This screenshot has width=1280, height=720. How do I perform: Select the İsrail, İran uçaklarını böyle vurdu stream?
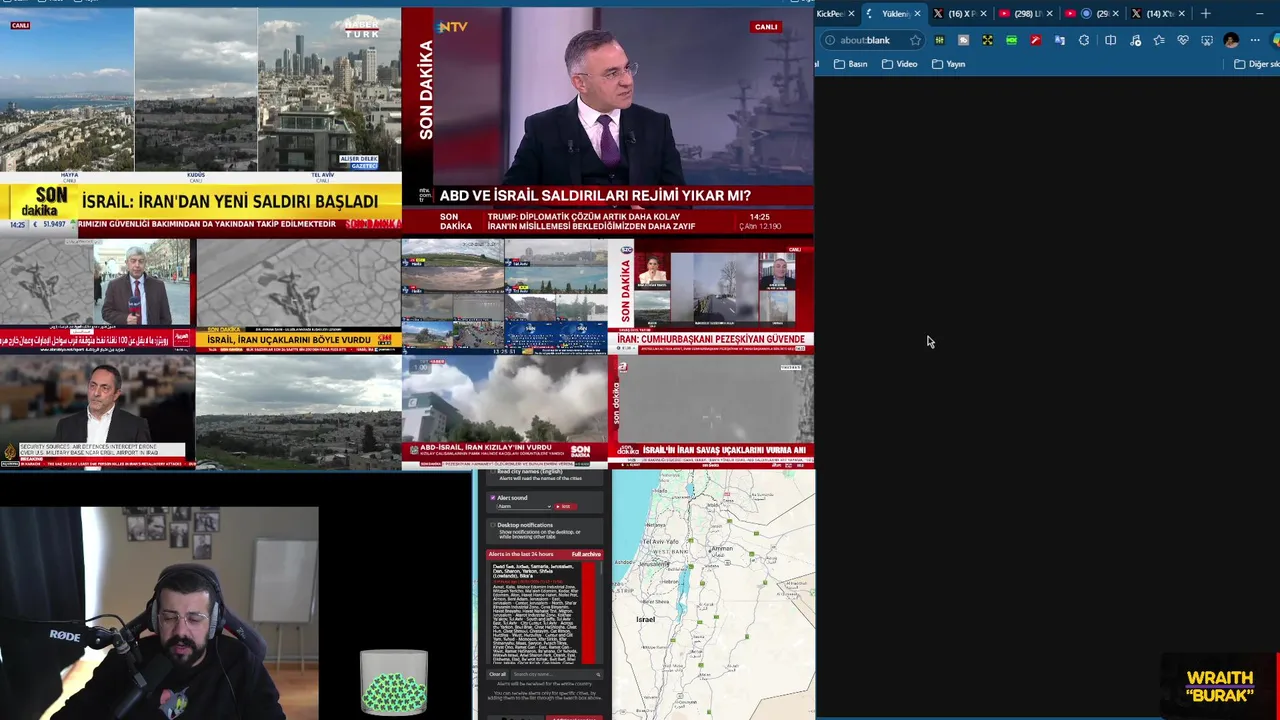[298, 295]
